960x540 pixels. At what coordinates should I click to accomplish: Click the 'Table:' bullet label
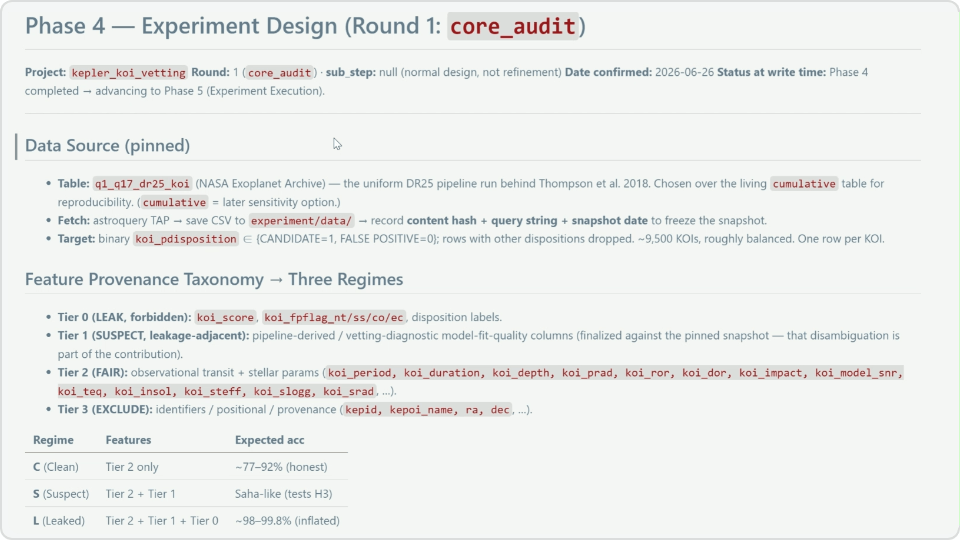(73, 184)
